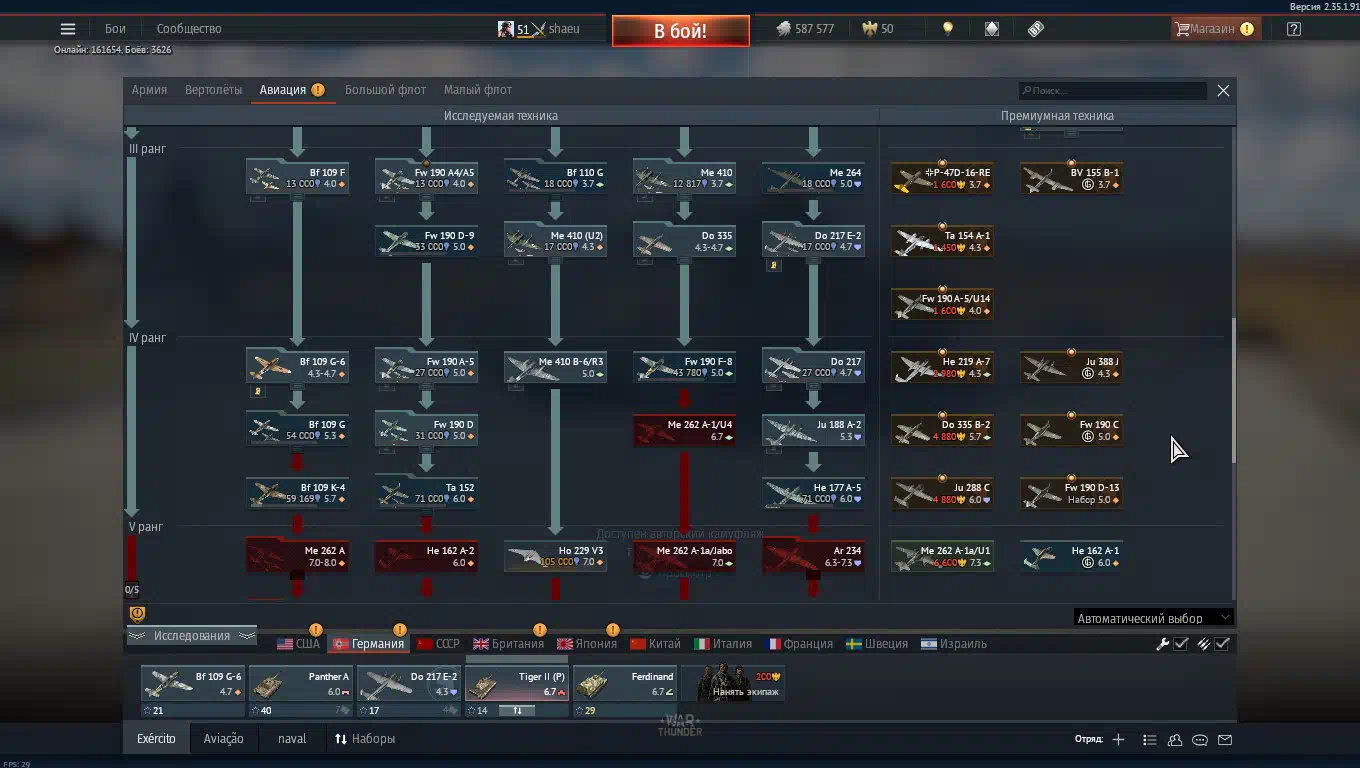Select the Bf 109 F aircraft card

coord(298,178)
